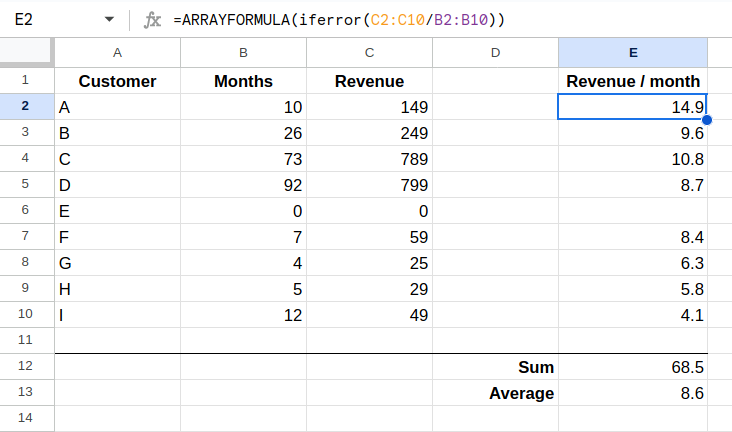Click Revenue value 49
The height and width of the screenshot is (432, 732).
click(x=370, y=315)
